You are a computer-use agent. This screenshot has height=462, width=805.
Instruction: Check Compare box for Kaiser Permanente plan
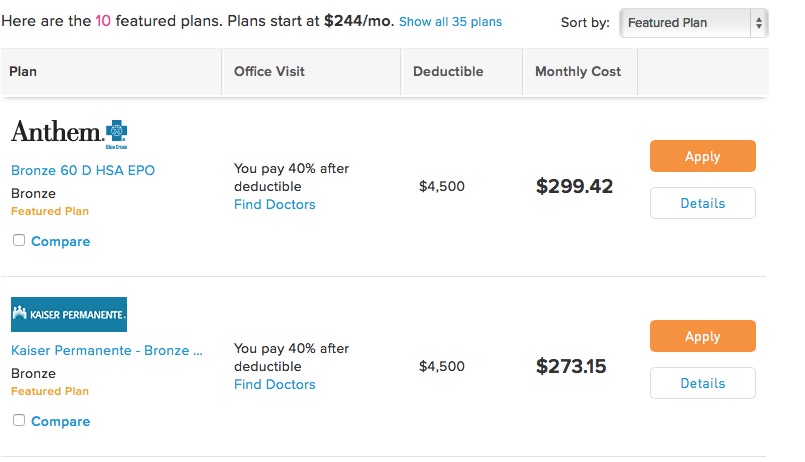click(19, 420)
